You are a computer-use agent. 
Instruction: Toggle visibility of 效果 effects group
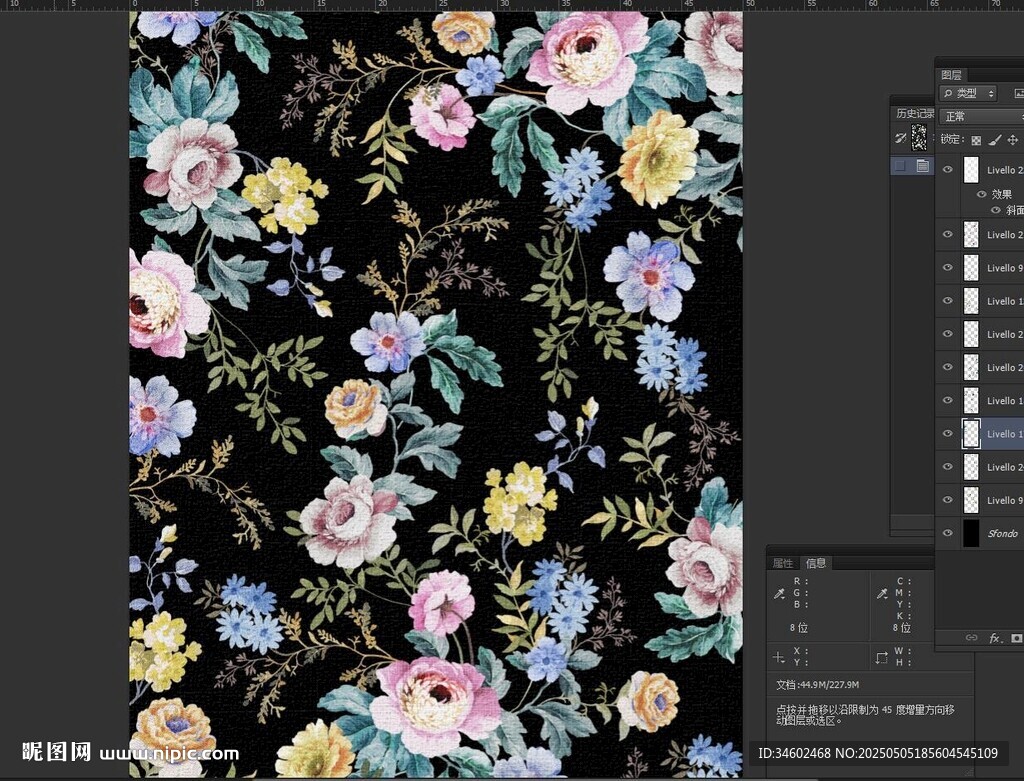(981, 194)
